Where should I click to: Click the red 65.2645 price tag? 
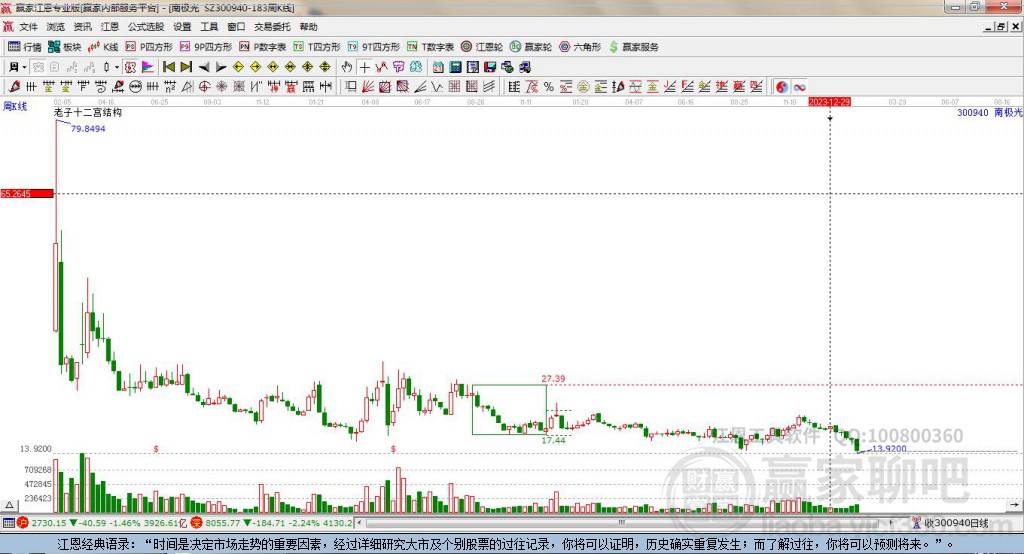(26, 193)
